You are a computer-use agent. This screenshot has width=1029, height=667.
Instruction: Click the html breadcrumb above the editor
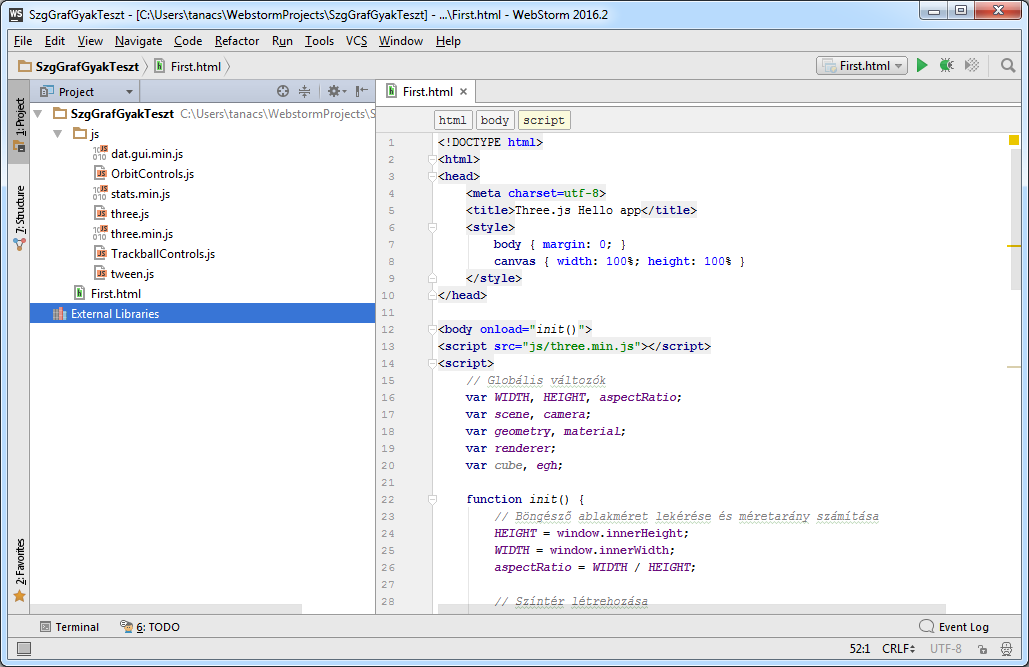pos(452,120)
